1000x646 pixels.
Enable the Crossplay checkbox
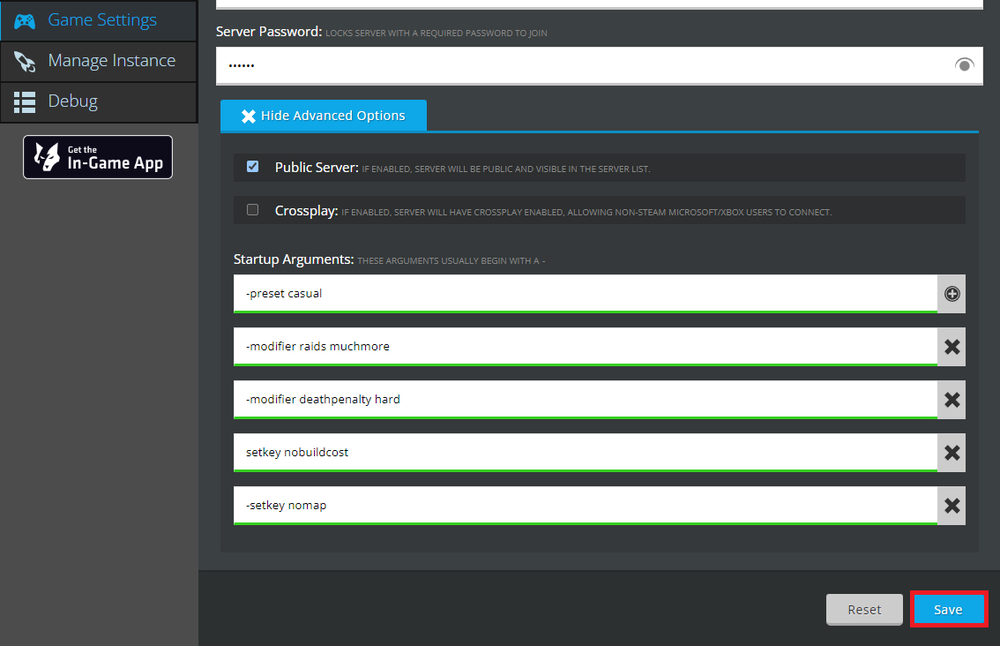point(252,211)
